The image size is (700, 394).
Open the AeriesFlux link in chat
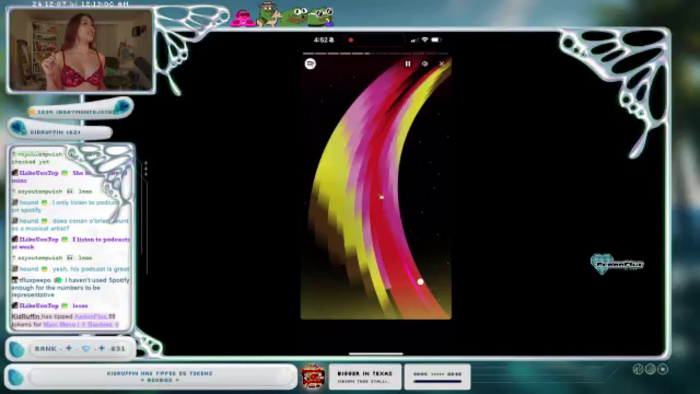pyautogui.click(x=91, y=316)
